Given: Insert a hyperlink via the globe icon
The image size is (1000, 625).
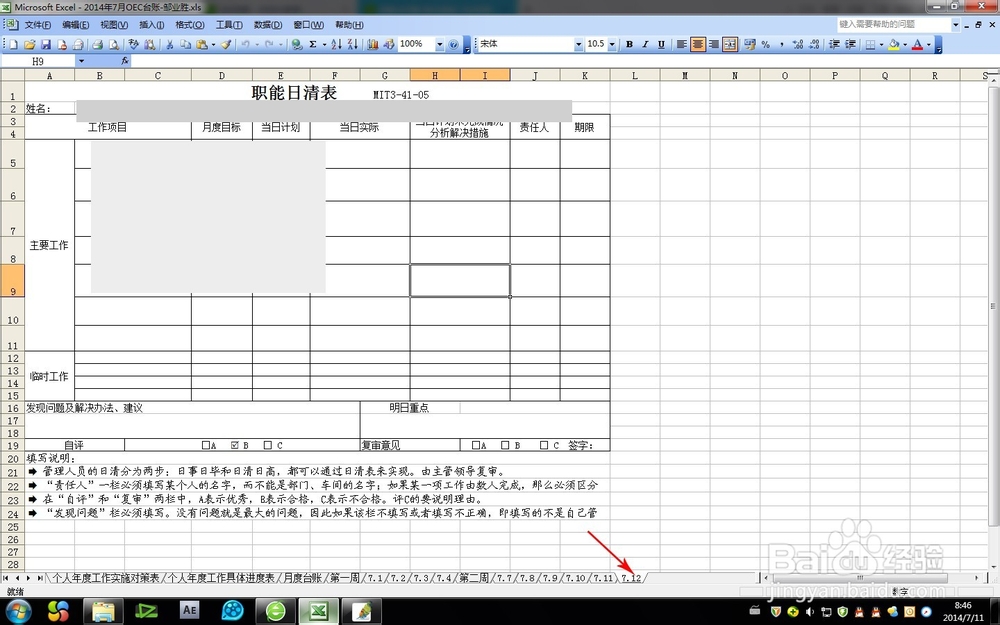Looking at the screenshot, I should click(297, 44).
